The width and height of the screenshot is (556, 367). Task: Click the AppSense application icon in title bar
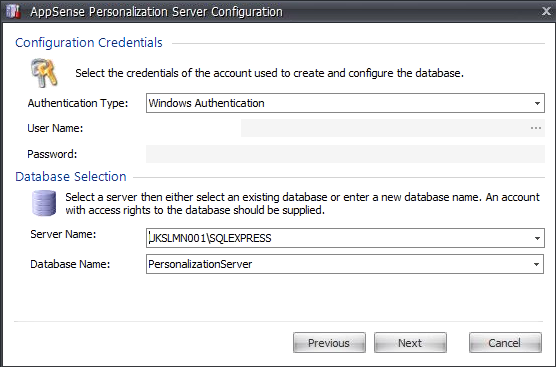click(x=13, y=11)
